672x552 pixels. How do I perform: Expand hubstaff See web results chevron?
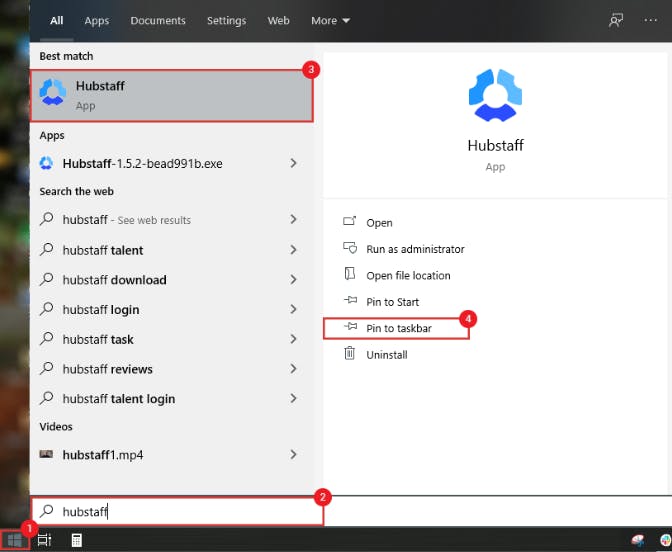(x=294, y=219)
